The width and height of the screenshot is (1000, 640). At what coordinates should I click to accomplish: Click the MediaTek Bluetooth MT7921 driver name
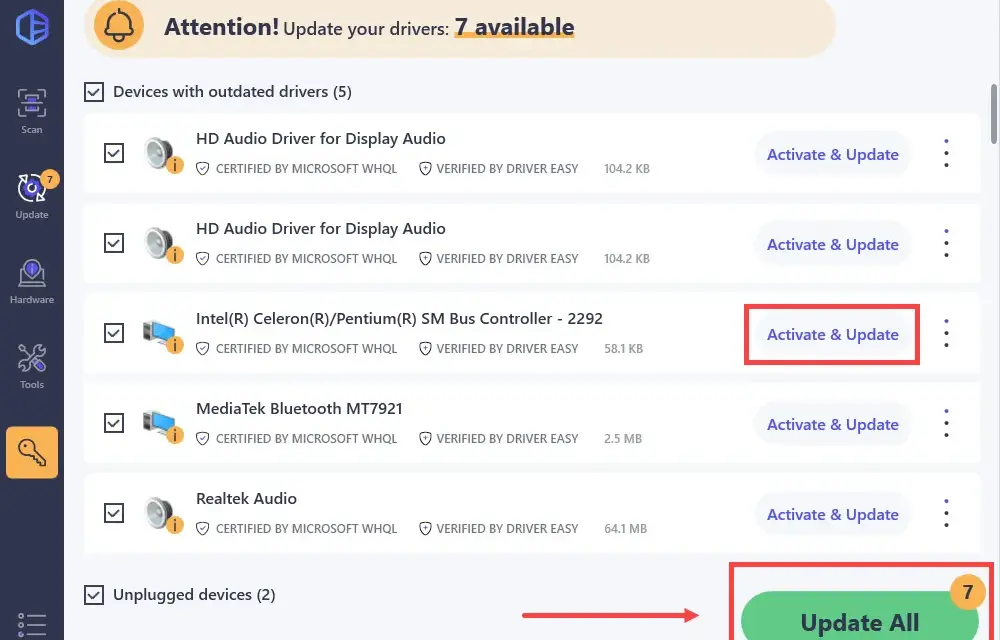coord(299,409)
